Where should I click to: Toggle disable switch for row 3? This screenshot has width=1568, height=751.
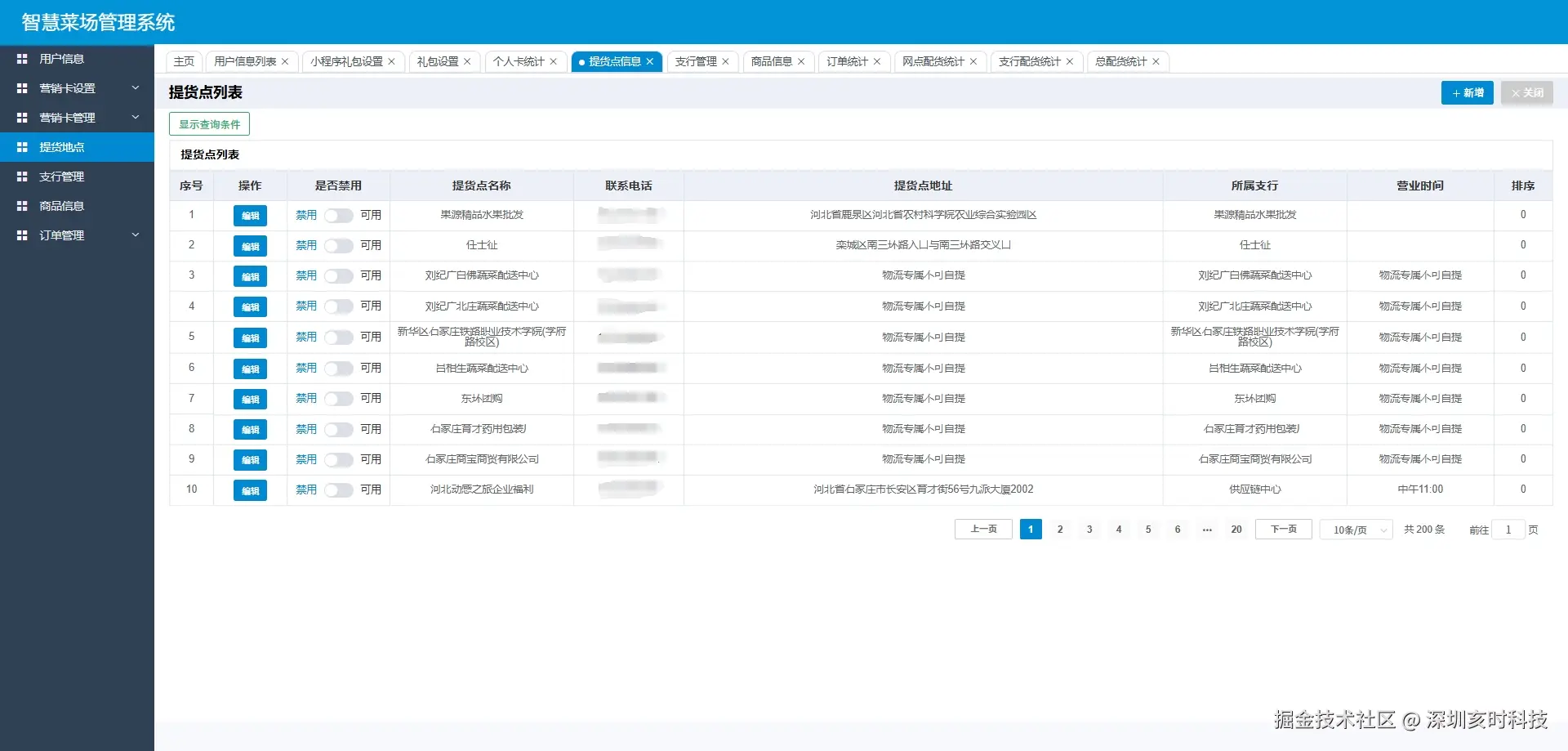[338, 276]
